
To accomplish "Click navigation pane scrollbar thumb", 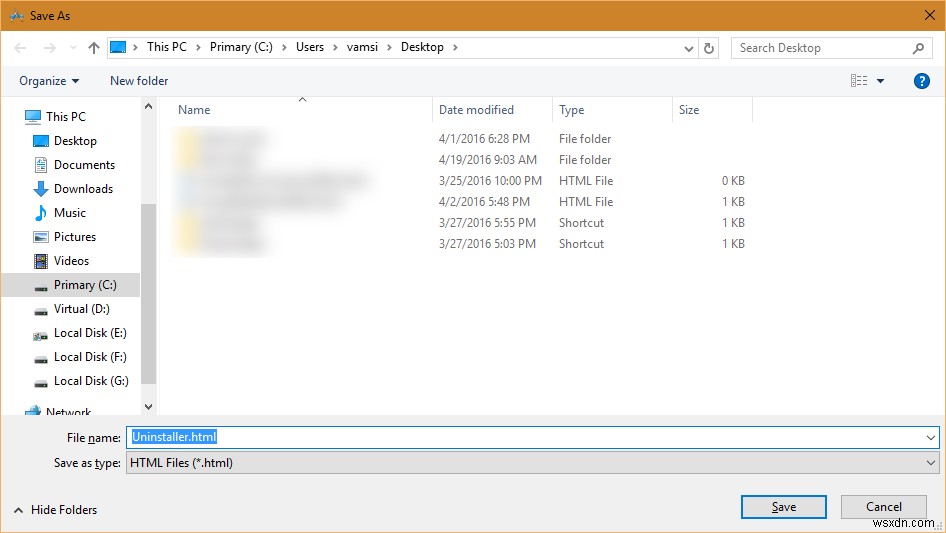I will pos(148,294).
